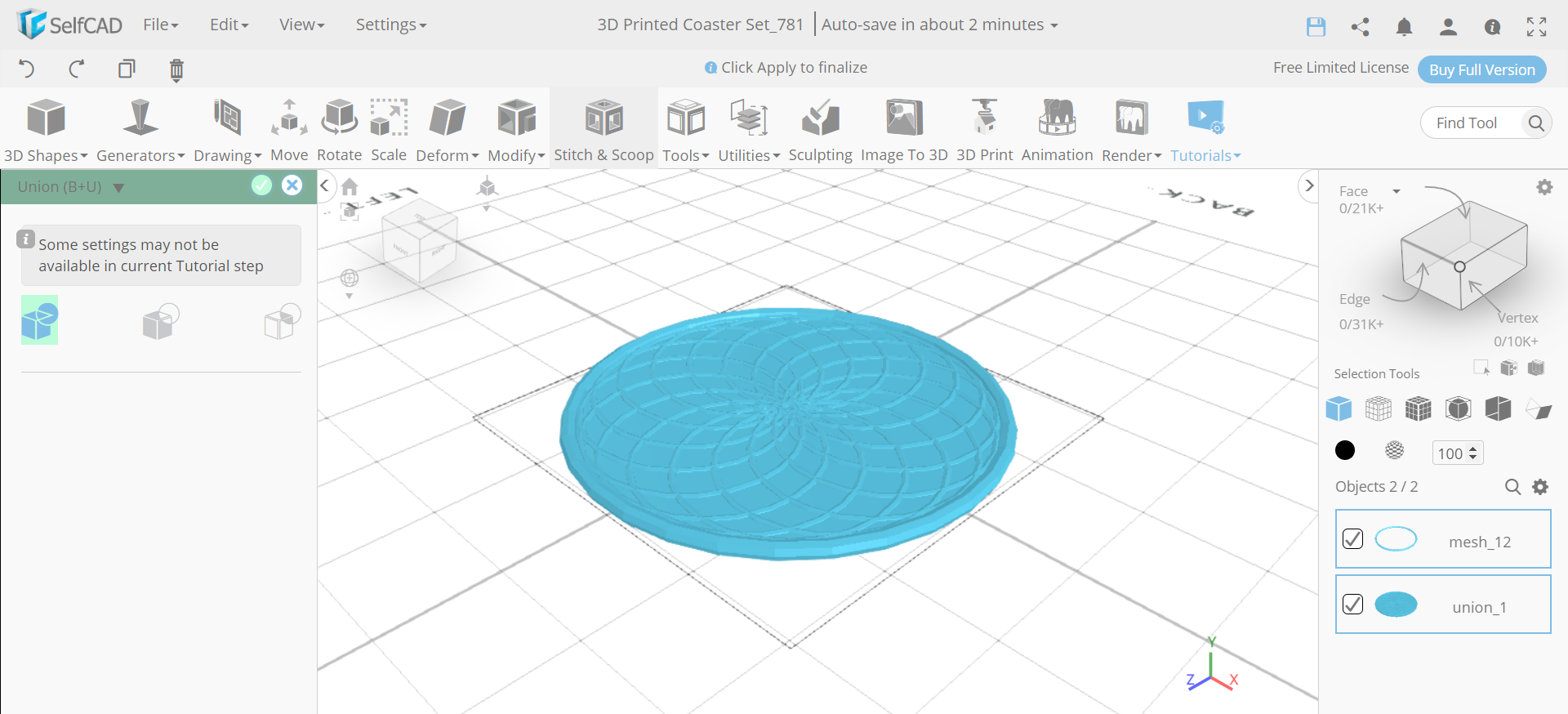
Task: Open the Image To 3D tool
Action: (904, 130)
